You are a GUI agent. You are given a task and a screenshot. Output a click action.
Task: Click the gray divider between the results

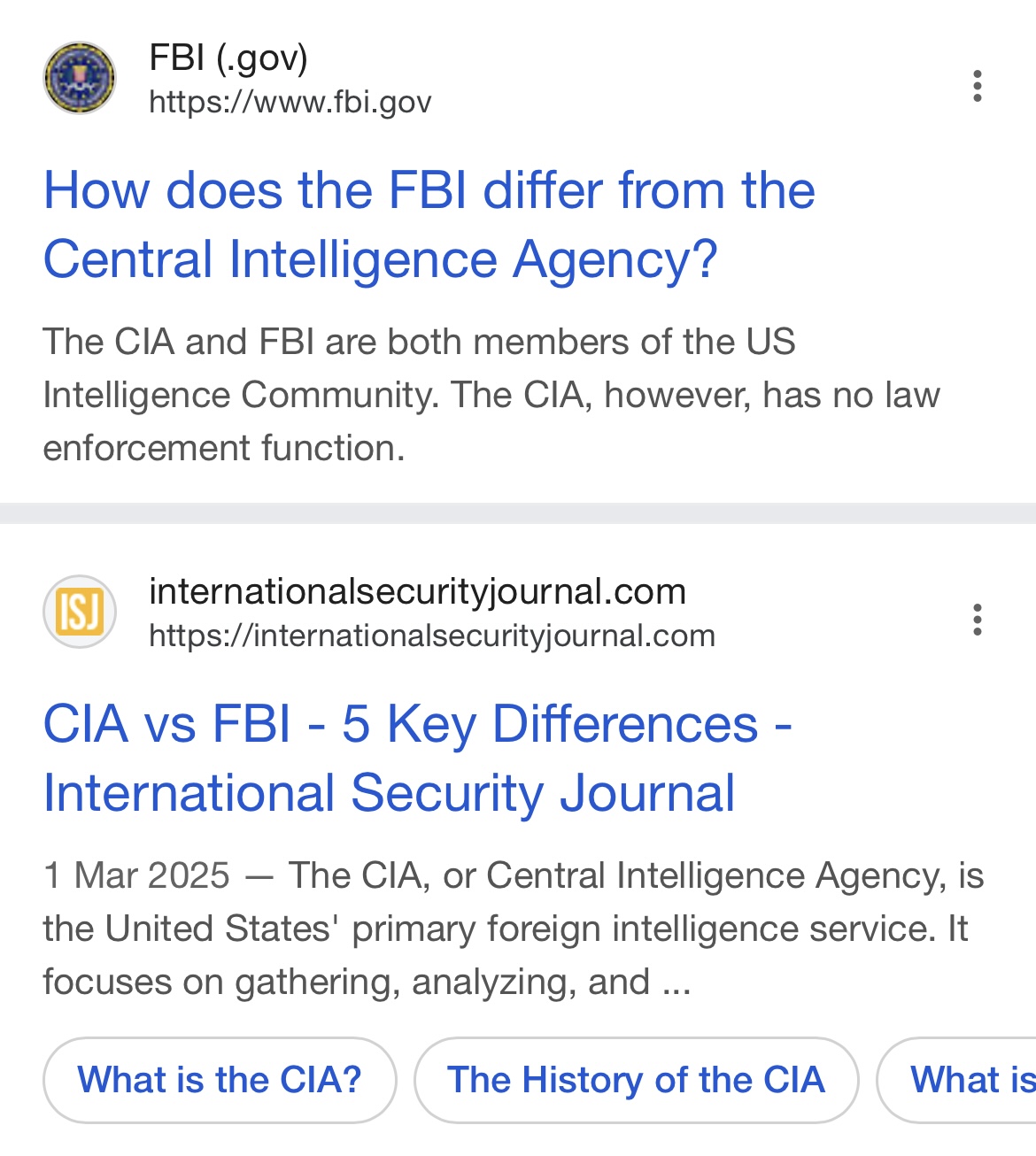(x=518, y=513)
